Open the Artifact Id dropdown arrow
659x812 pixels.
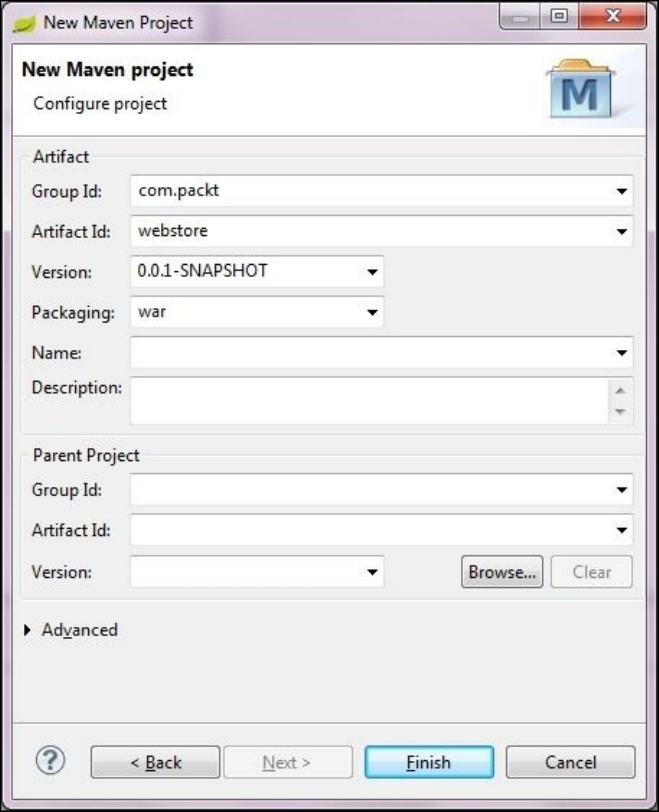pyautogui.click(x=622, y=232)
